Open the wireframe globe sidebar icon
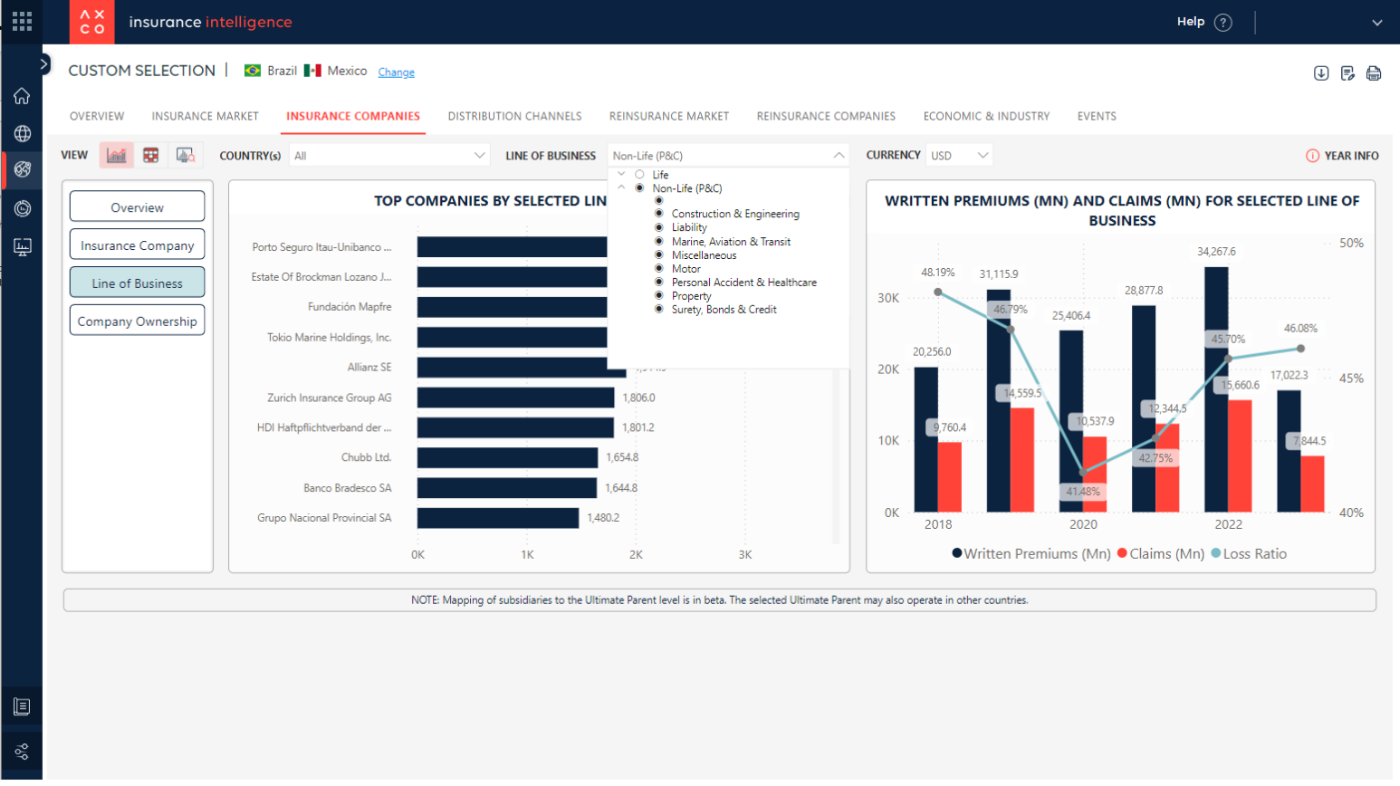The width and height of the screenshot is (1400, 786). 22,133
